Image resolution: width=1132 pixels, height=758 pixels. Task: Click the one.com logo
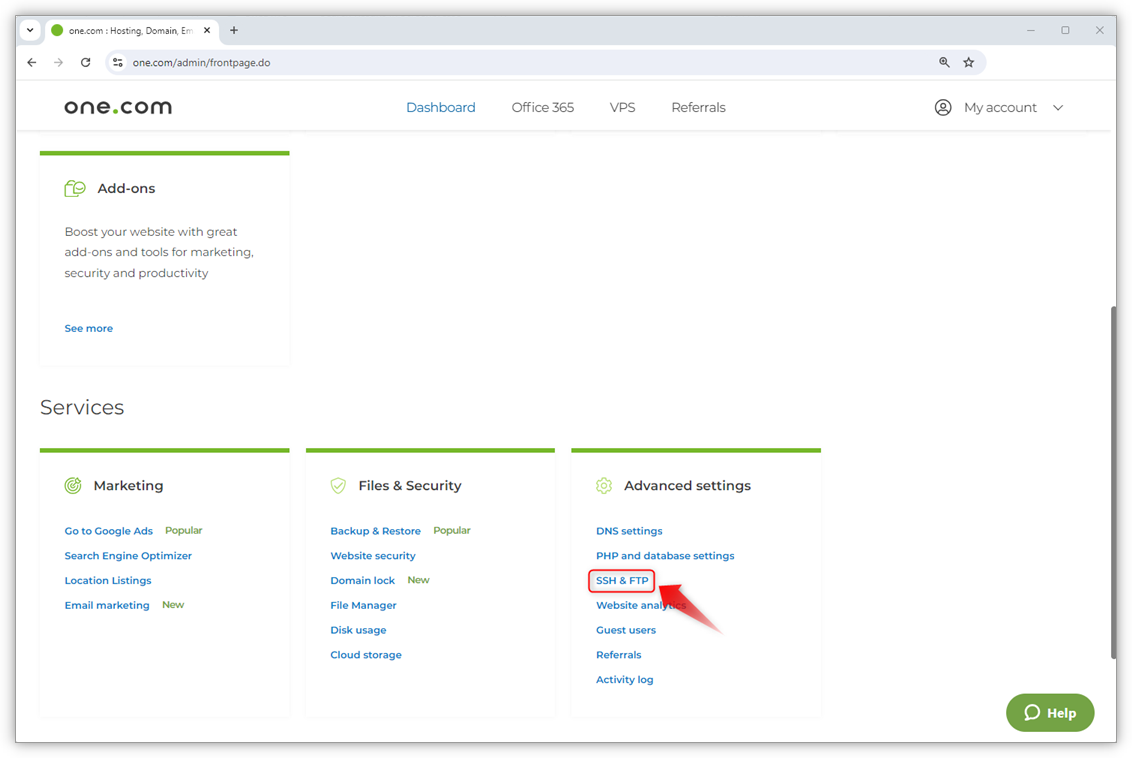point(117,105)
